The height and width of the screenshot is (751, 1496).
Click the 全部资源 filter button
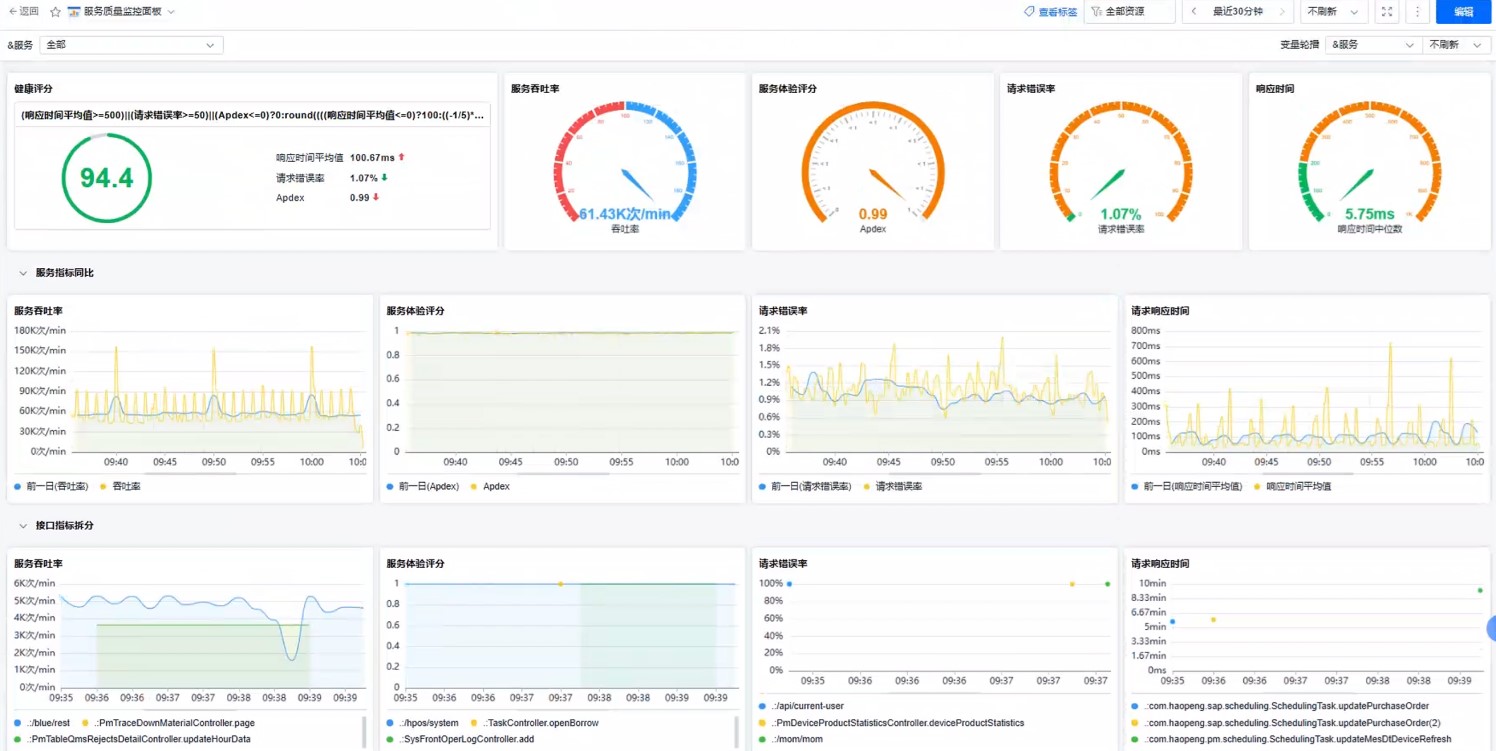pos(1129,12)
